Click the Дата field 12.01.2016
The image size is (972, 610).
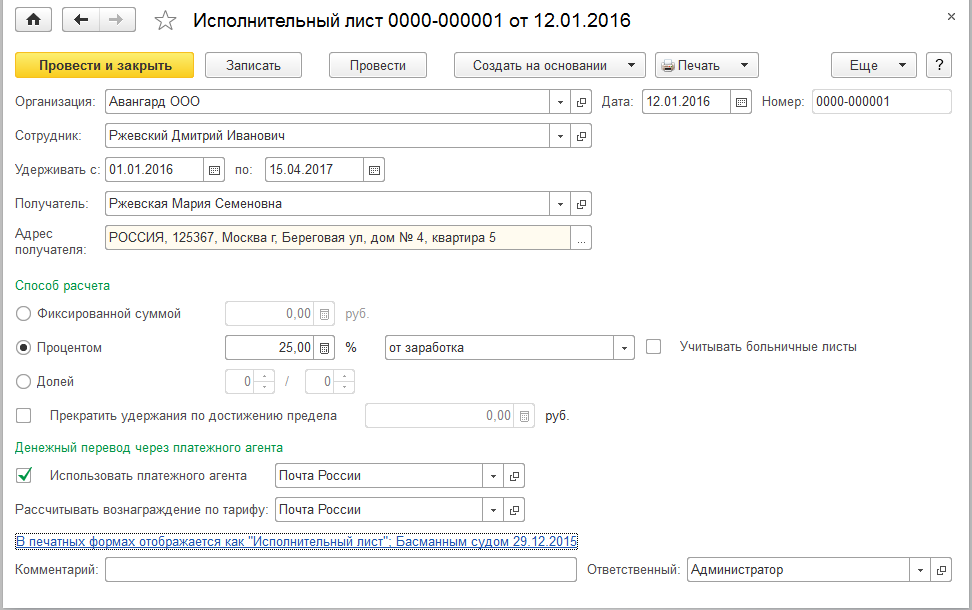[x=686, y=102]
